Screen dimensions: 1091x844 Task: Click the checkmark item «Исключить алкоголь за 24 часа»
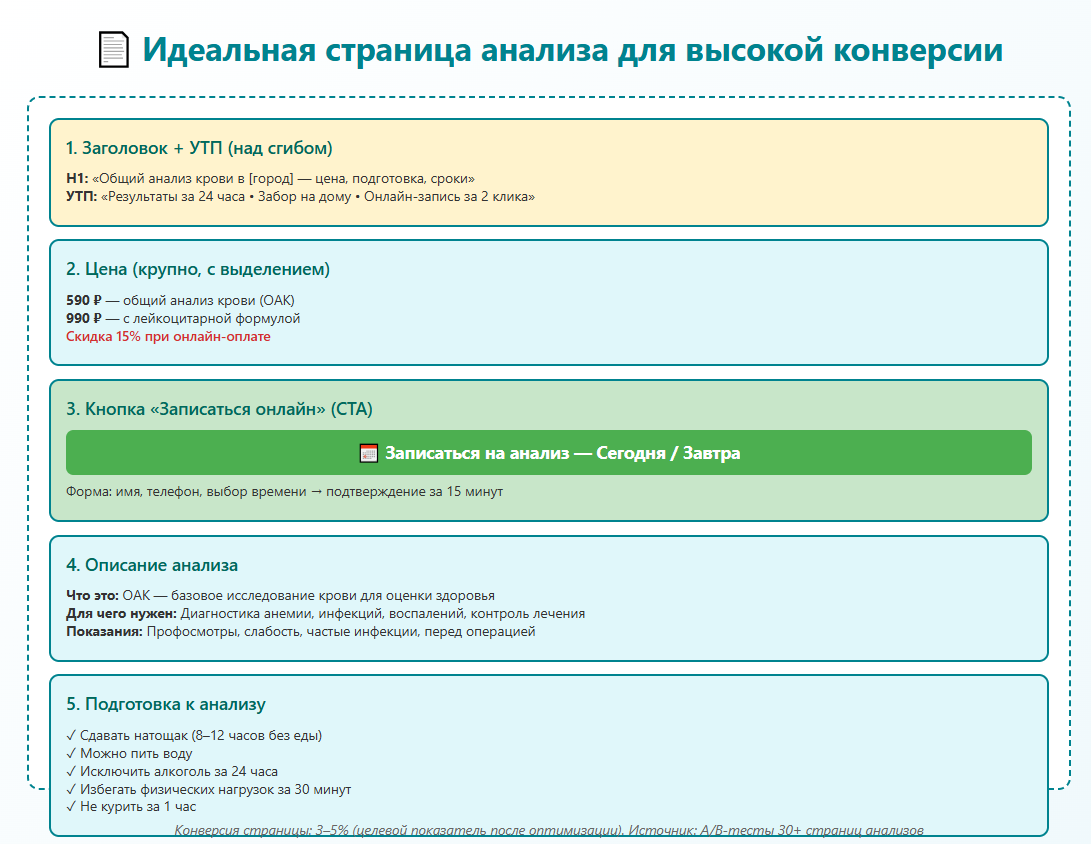pyautogui.click(x=172, y=772)
